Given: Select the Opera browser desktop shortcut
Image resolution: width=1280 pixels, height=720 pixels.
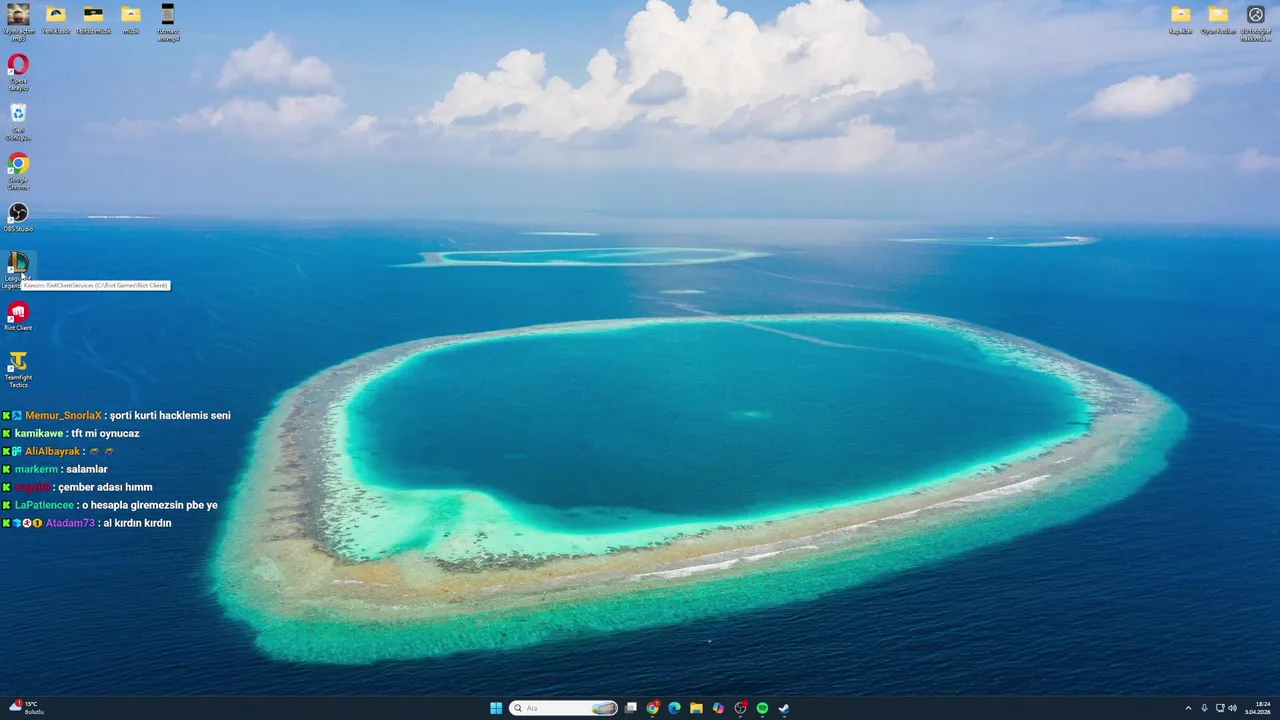Looking at the screenshot, I should (18, 72).
